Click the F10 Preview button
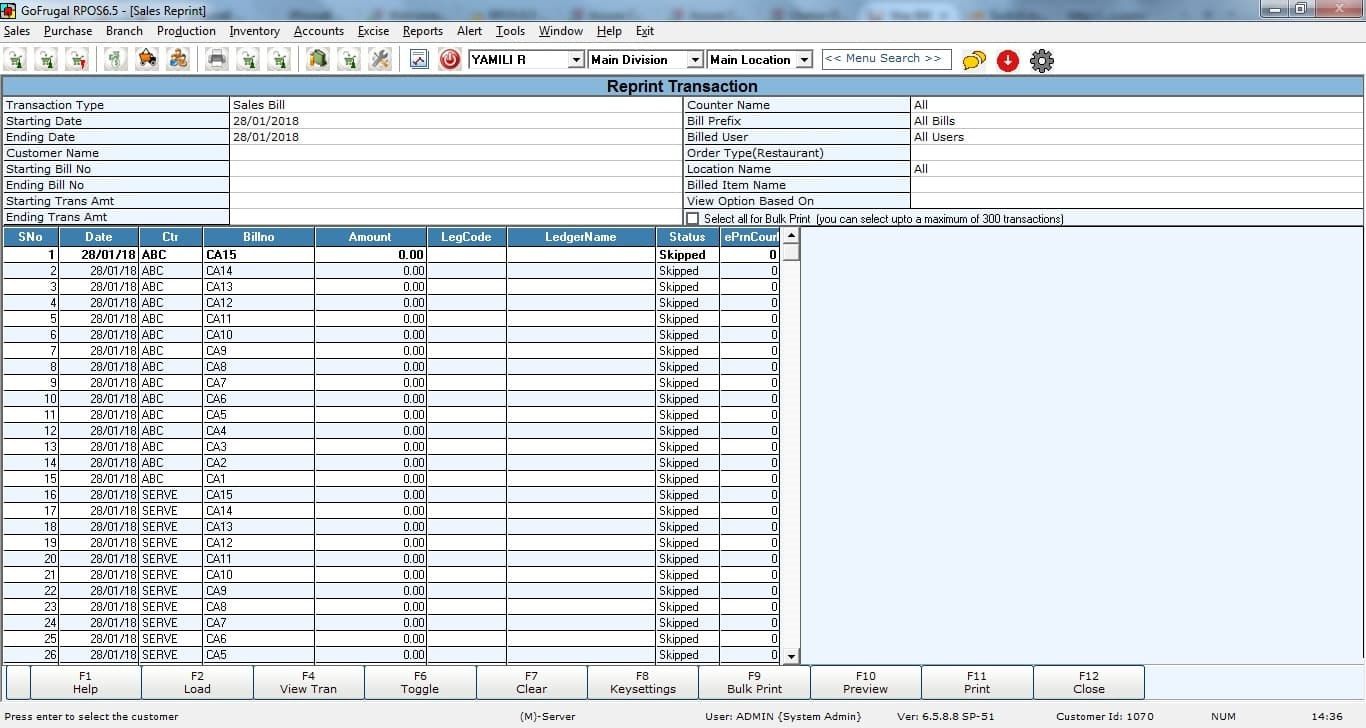 pos(865,682)
